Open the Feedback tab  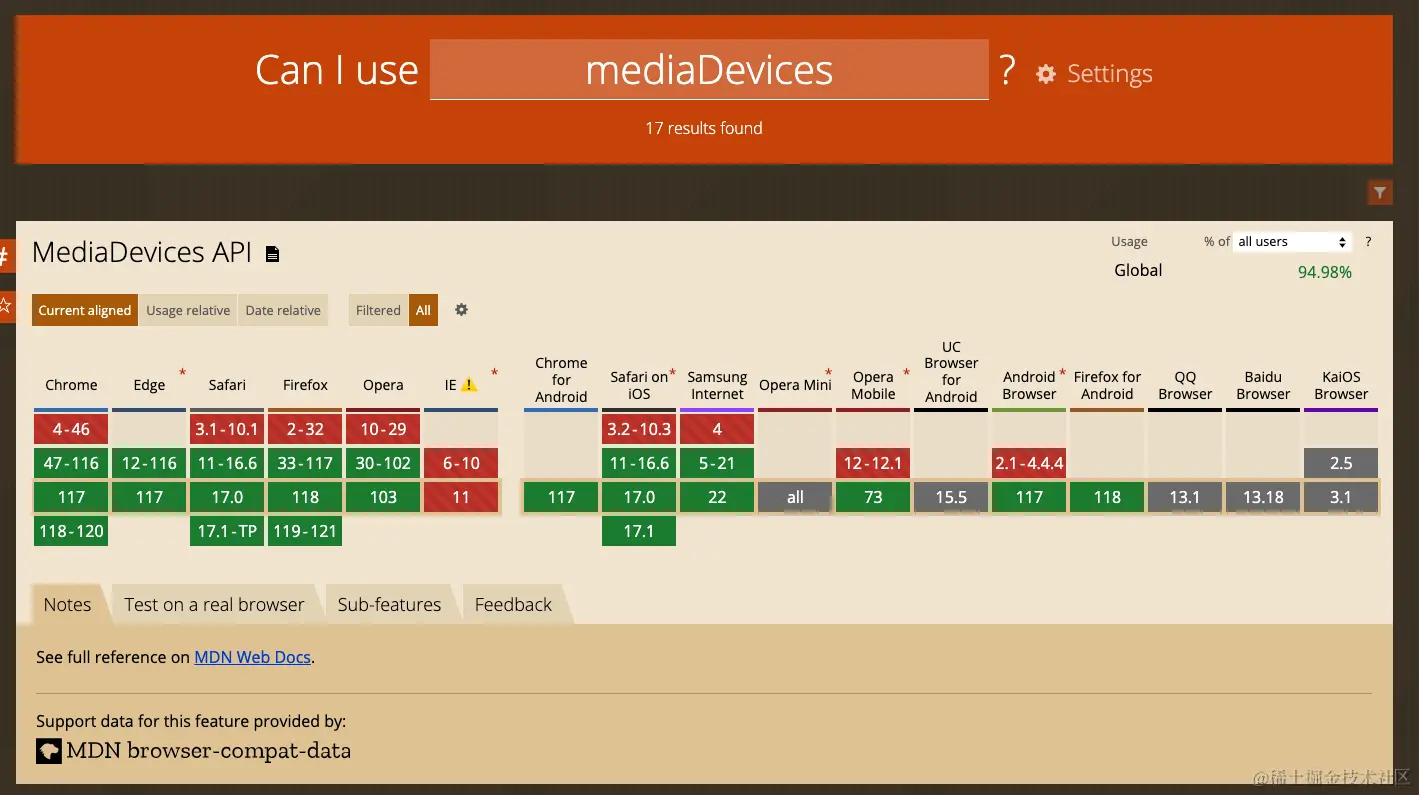click(513, 605)
